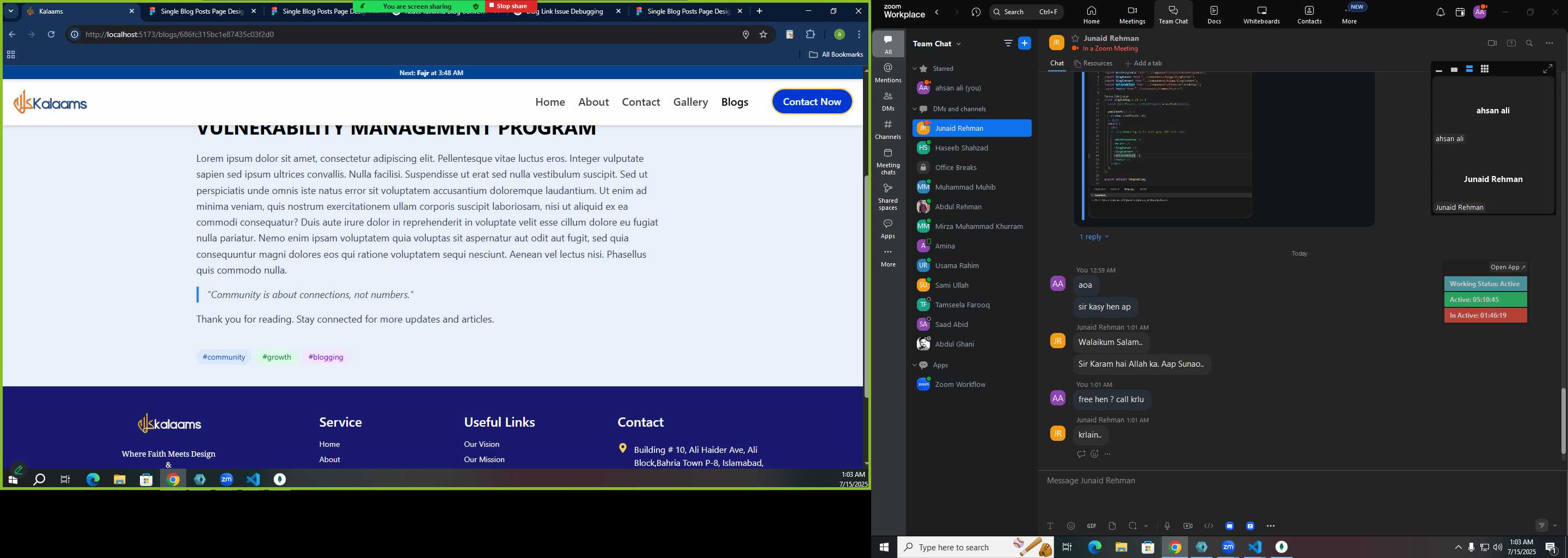Expand the '1 reply' thread

tap(1094, 237)
